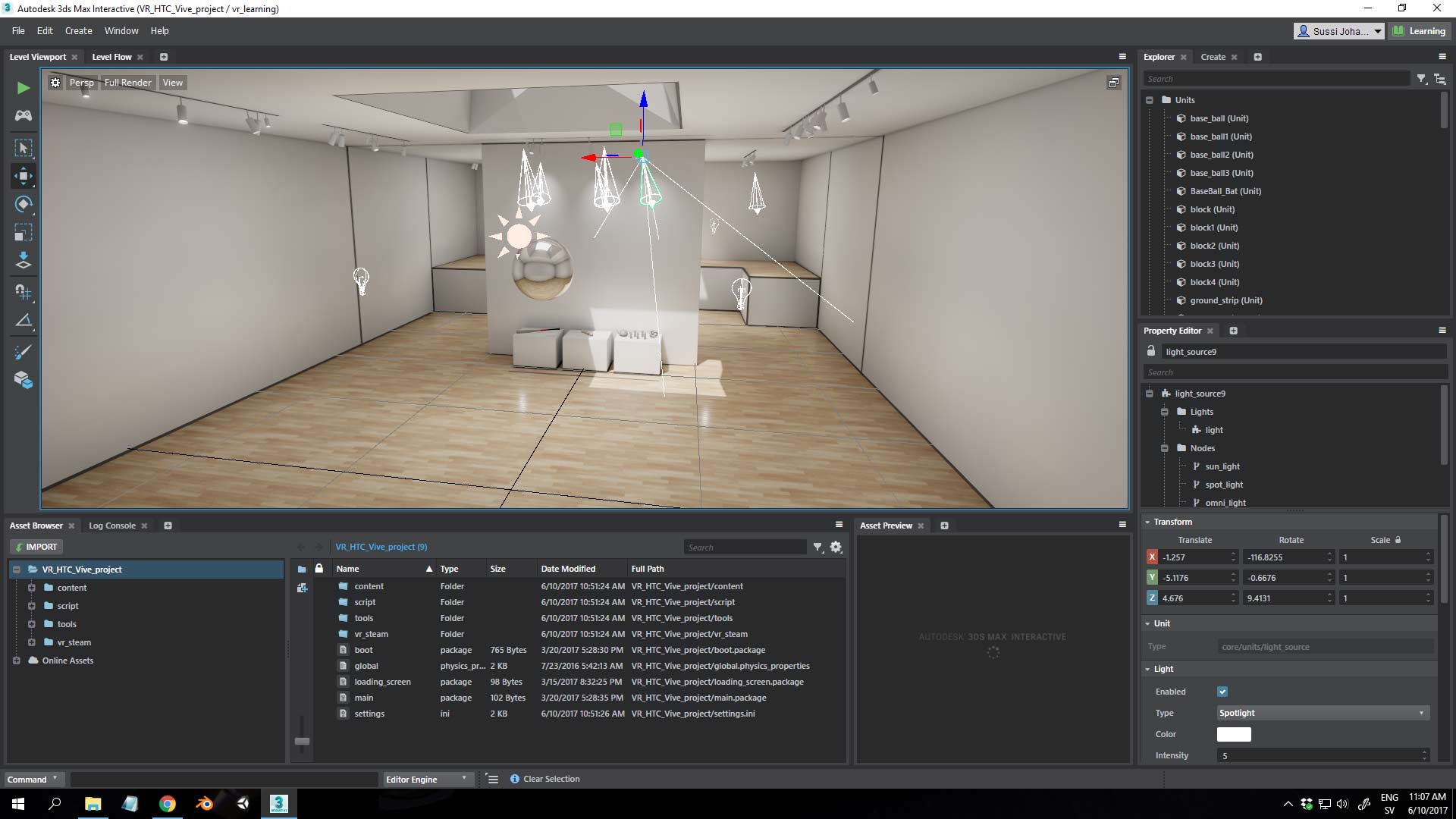Image resolution: width=1456 pixels, height=819 pixels.
Task: Disable the Enabled checkbox under Light
Action: click(1223, 691)
